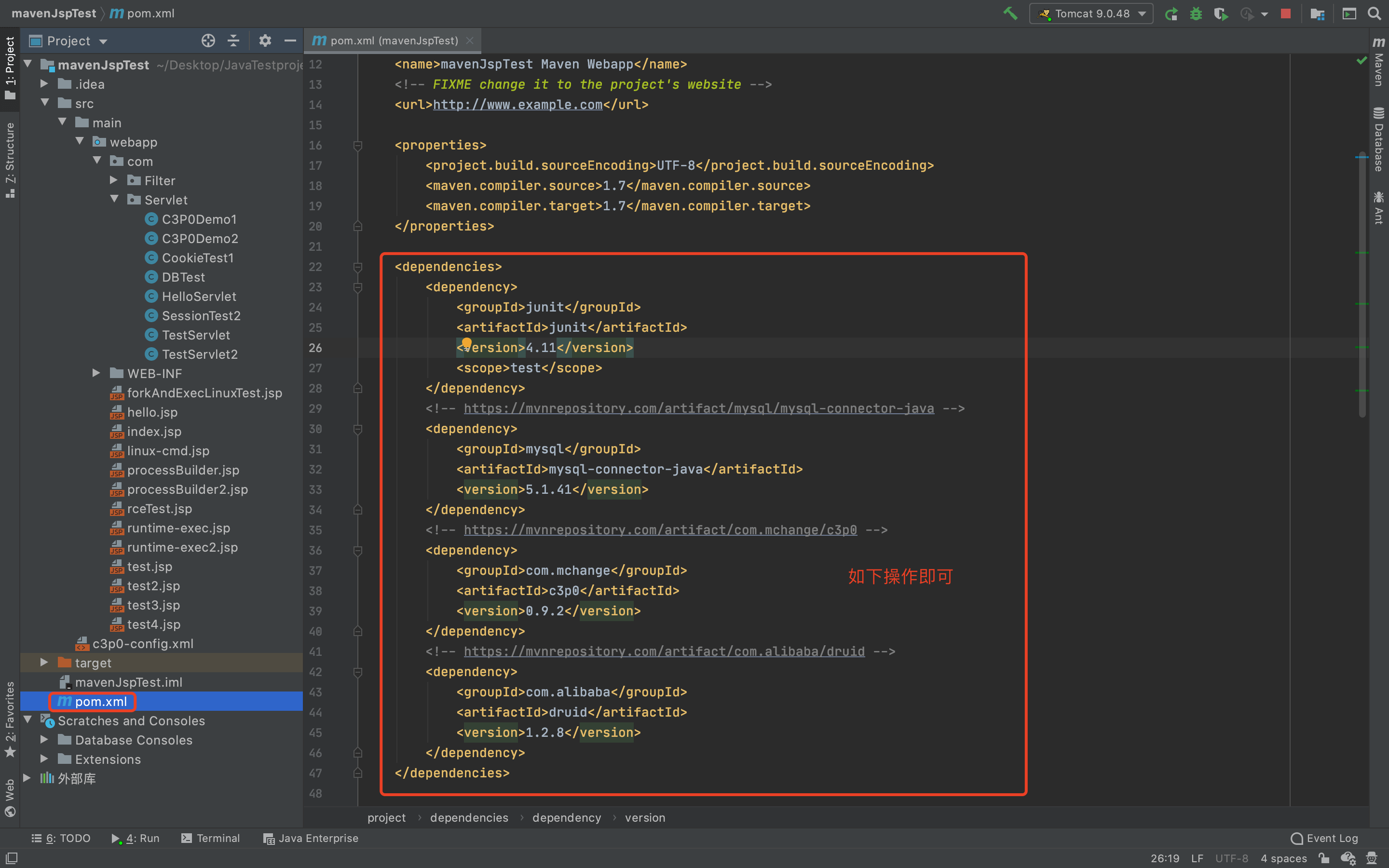Expand the WEB-INF folder
The width and height of the screenshot is (1389, 868).
tap(96, 373)
